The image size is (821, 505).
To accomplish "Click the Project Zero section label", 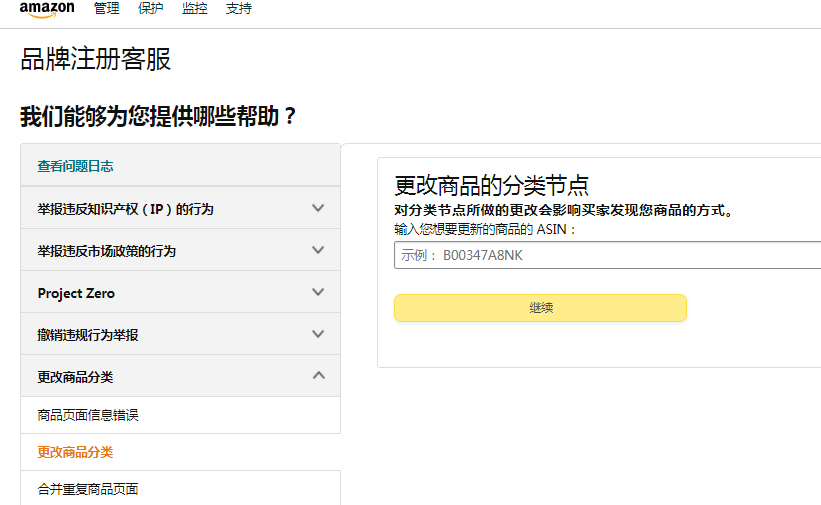I will (76, 293).
